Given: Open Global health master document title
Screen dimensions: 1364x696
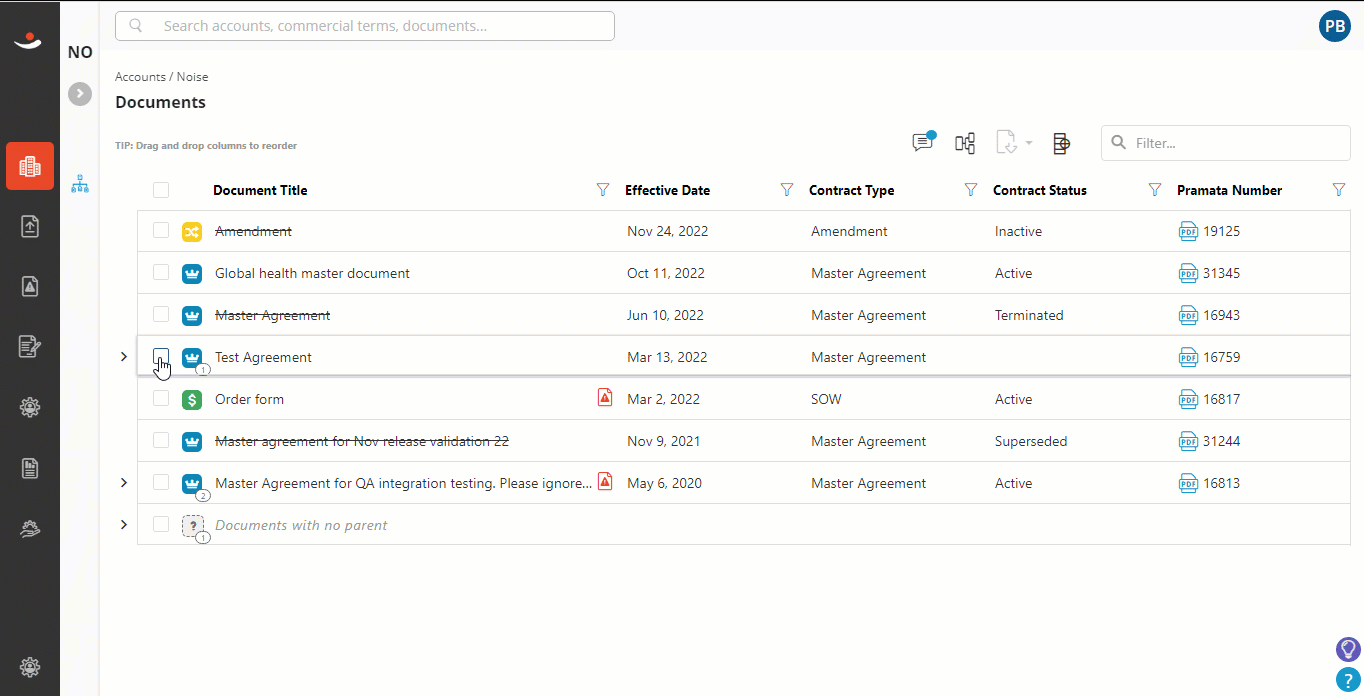Looking at the screenshot, I should point(312,273).
